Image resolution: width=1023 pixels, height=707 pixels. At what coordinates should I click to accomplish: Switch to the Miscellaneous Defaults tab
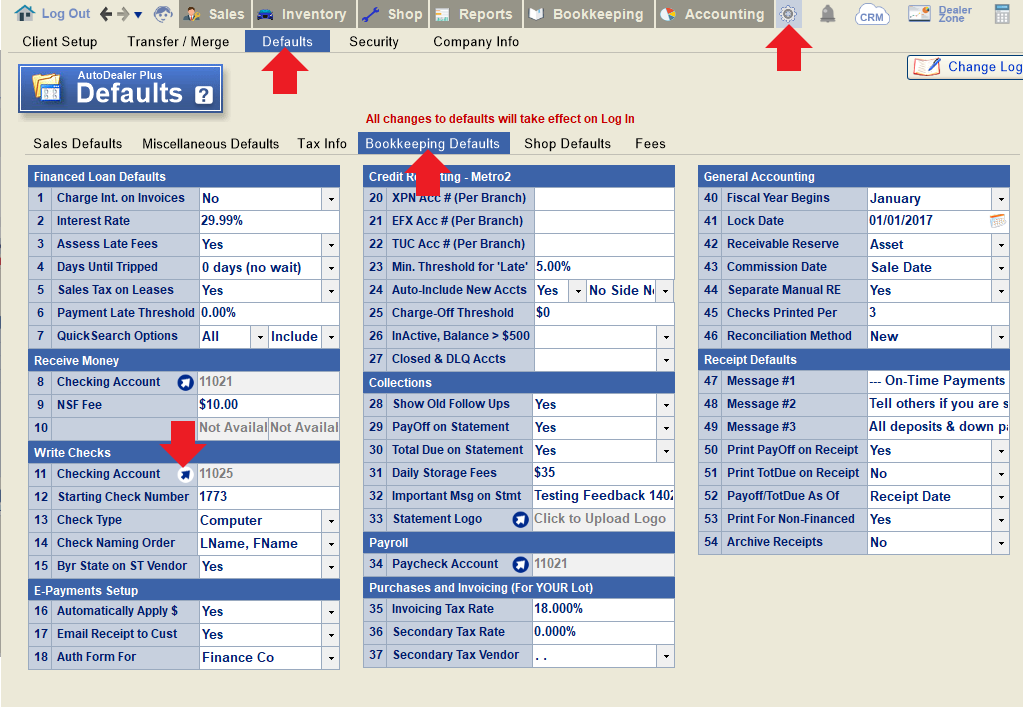coord(211,143)
